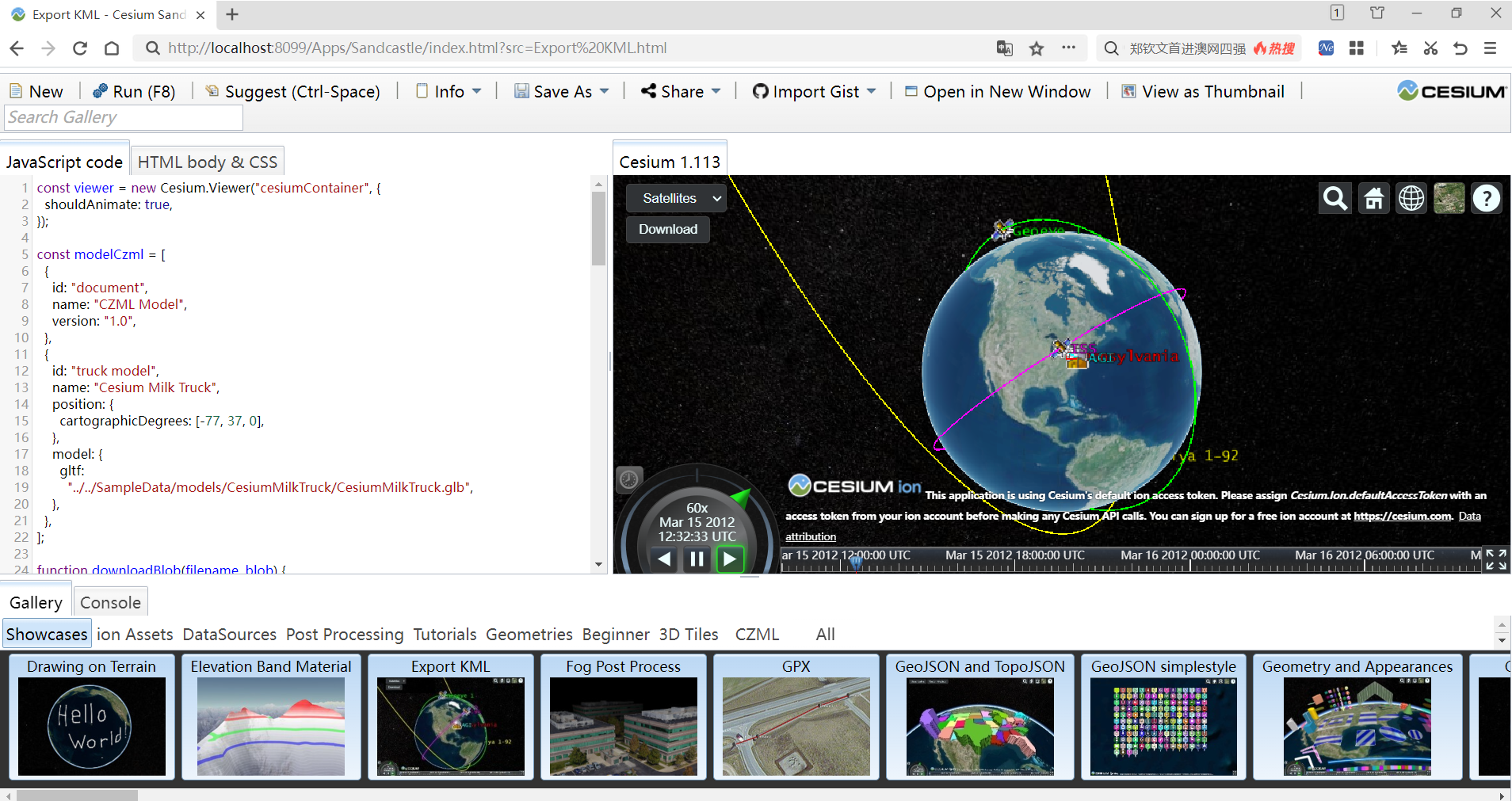1512x801 pixels.
Task: Click the translate page icon
Action: [x=1005, y=48]
